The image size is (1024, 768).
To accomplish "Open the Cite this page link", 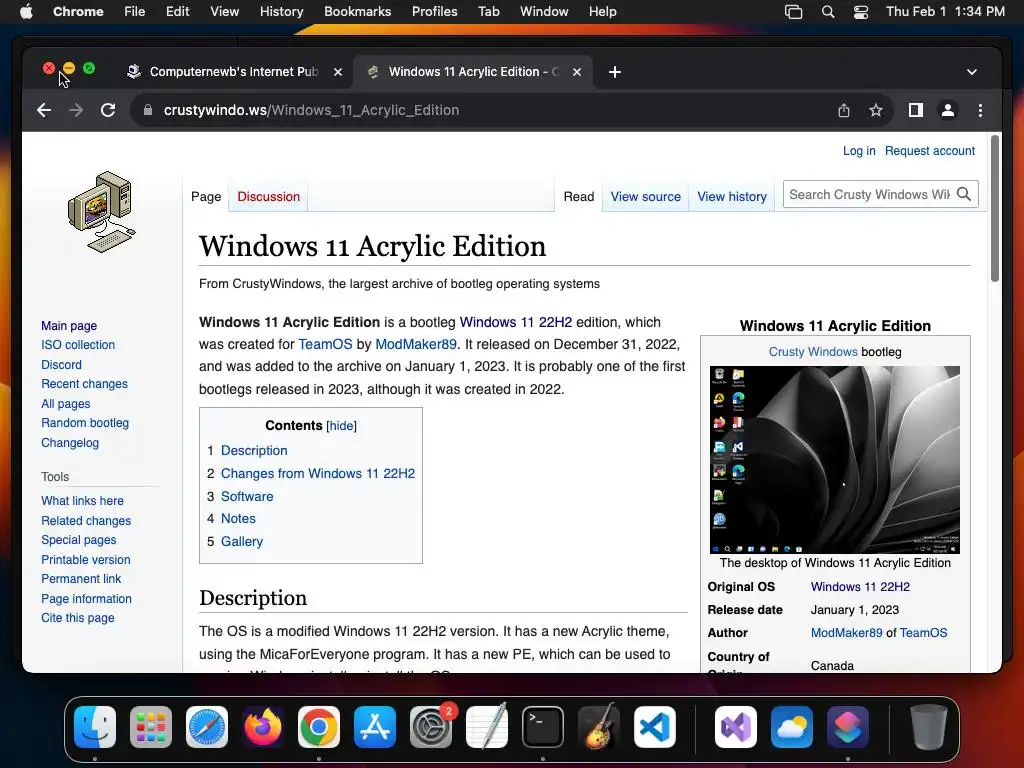I will tap(77, 618).
